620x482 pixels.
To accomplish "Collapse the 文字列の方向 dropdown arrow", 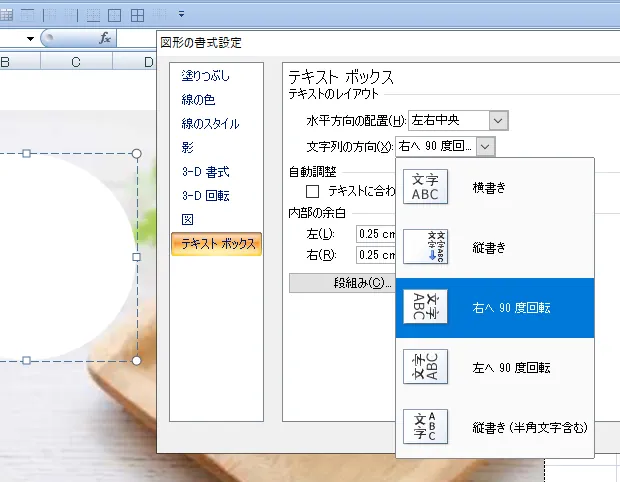I will [485, 146].
